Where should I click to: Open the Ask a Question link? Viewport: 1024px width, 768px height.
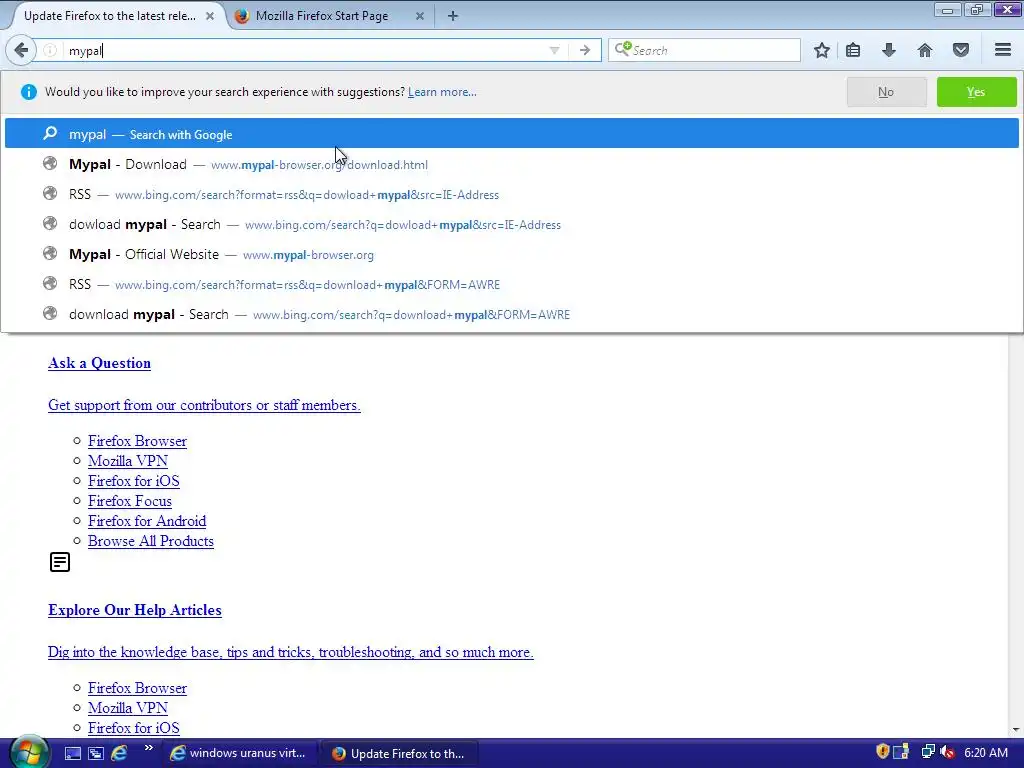click(99, 363)
